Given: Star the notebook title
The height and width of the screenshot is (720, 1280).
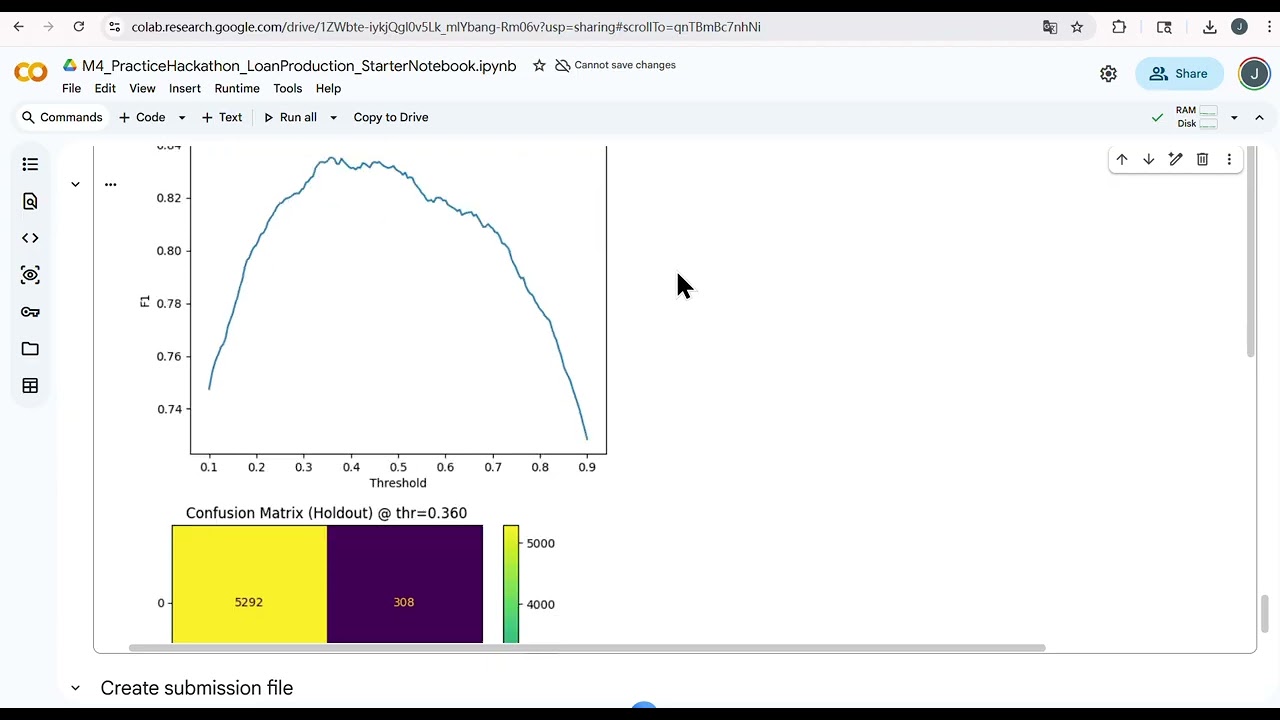Looking at the screenshot, I should [x=539, y=65].
